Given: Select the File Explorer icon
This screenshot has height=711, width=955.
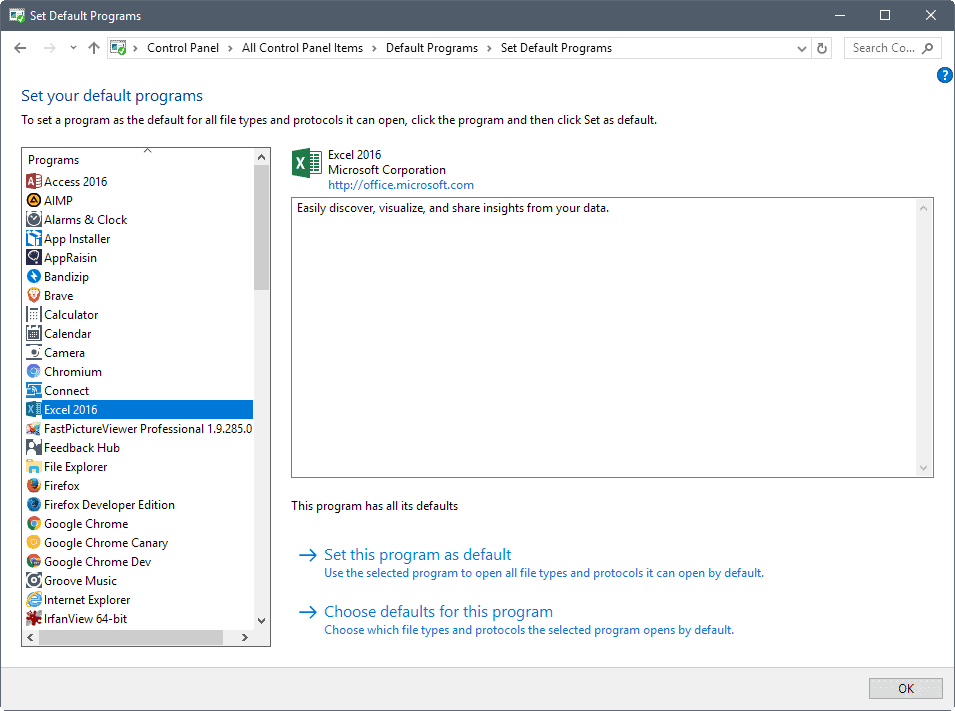Looking at the screenshot, I should tap(34, 466).
